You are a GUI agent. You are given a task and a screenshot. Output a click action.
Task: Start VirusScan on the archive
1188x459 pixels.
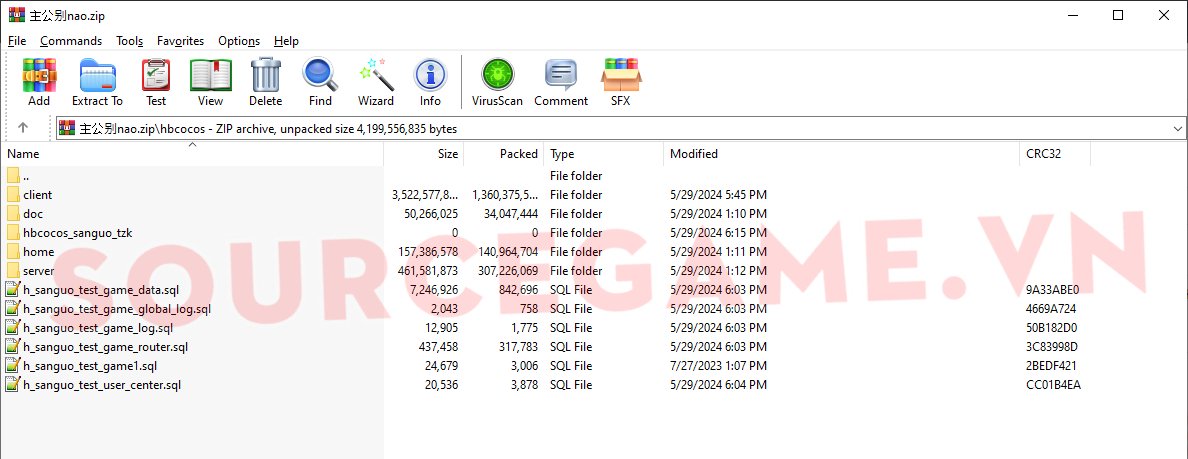tap(497, 82)
